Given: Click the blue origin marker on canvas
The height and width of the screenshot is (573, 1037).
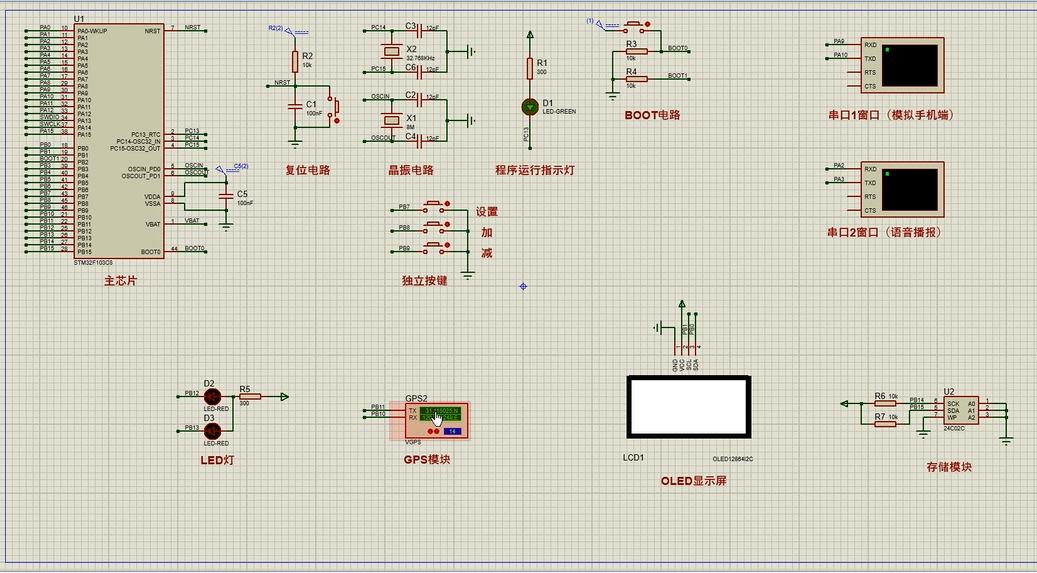Looking at the screenshot, I should [x=523, y=286].
